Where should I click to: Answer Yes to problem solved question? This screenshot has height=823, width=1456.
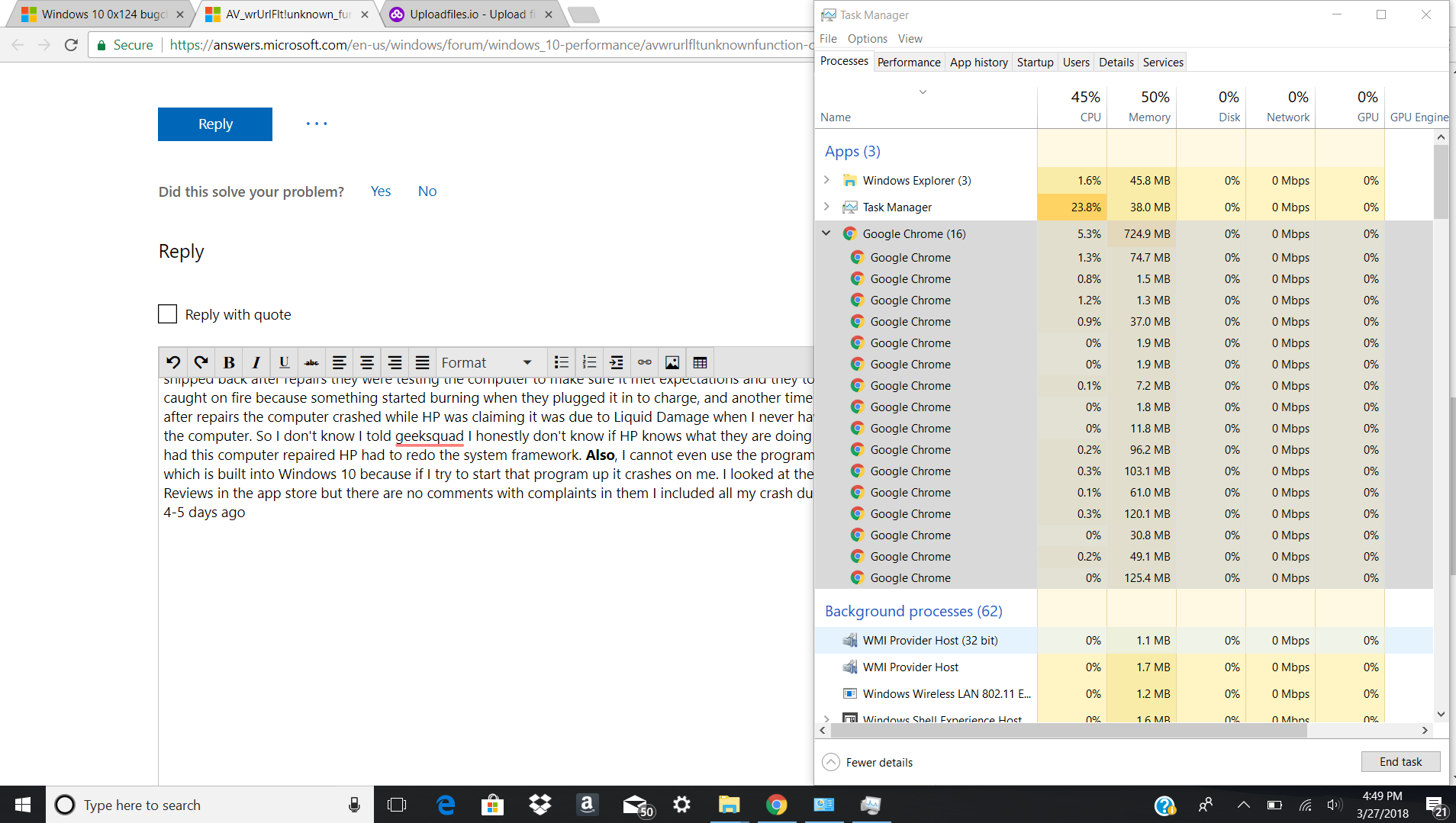(x=381, y=191)
